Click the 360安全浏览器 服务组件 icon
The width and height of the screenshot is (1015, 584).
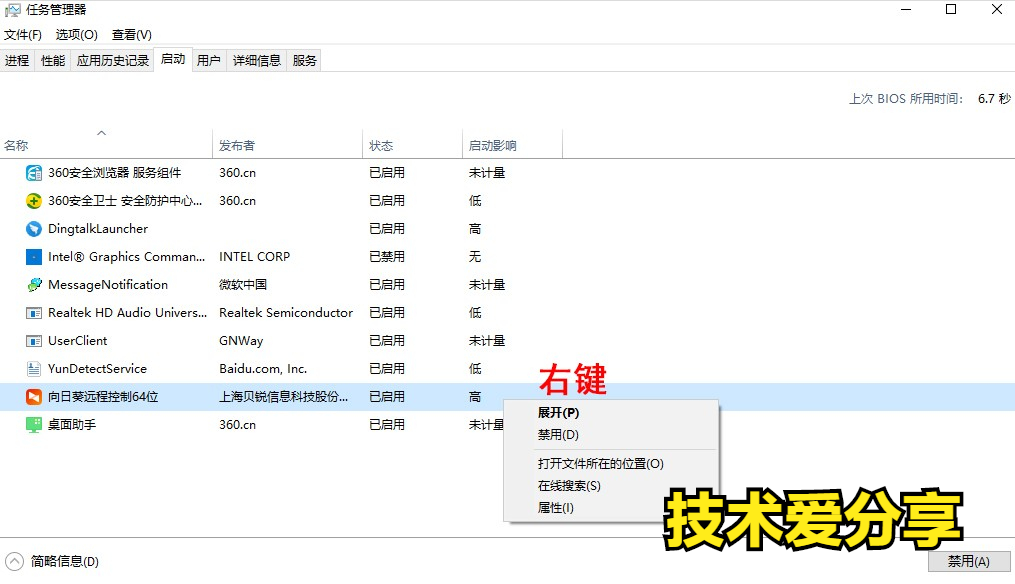click(31, 172)
